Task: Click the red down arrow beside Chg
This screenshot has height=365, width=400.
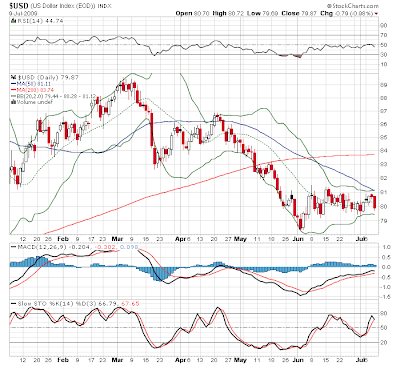Action: pos(377,14)
